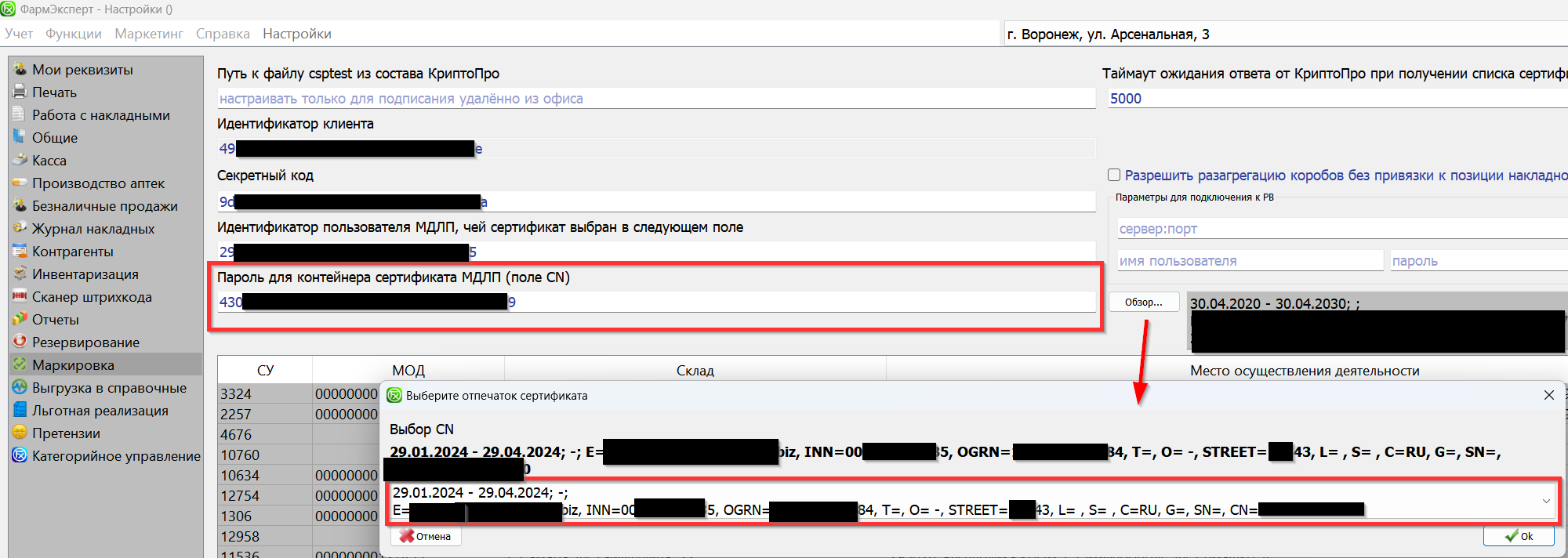Enable Разрешить разагрегацию коробов checkbox
The width and height of the screenshot is (1568, 558).
(x=1113, y=175)
